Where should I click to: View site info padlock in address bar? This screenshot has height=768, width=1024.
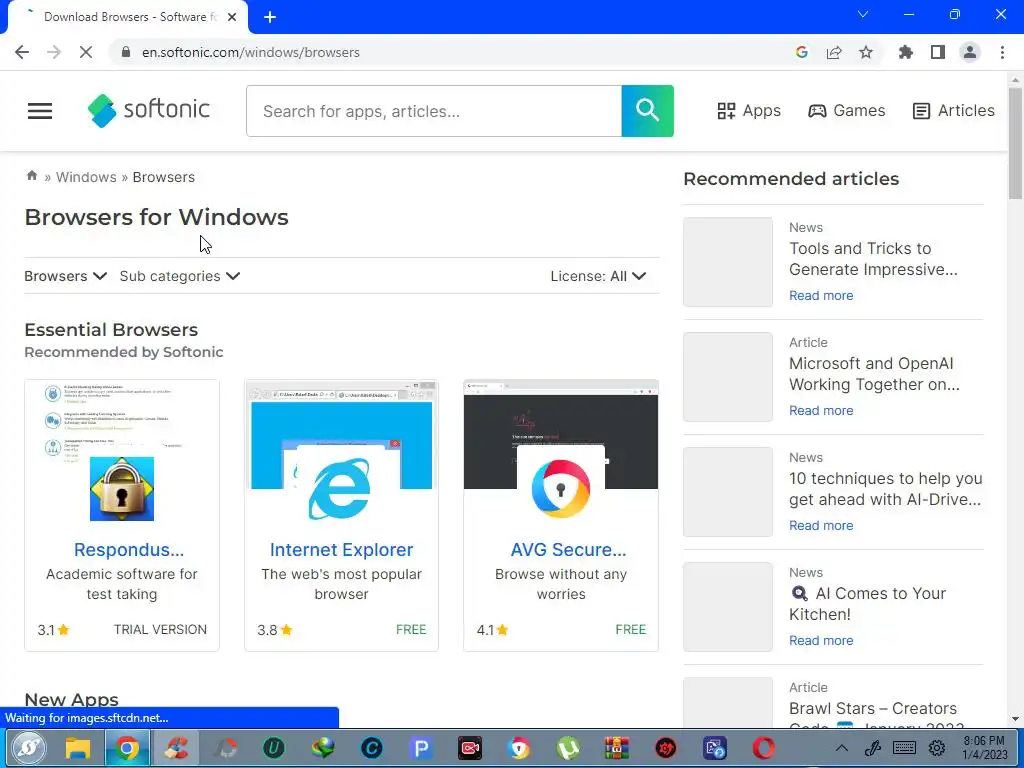click(126, 52)
